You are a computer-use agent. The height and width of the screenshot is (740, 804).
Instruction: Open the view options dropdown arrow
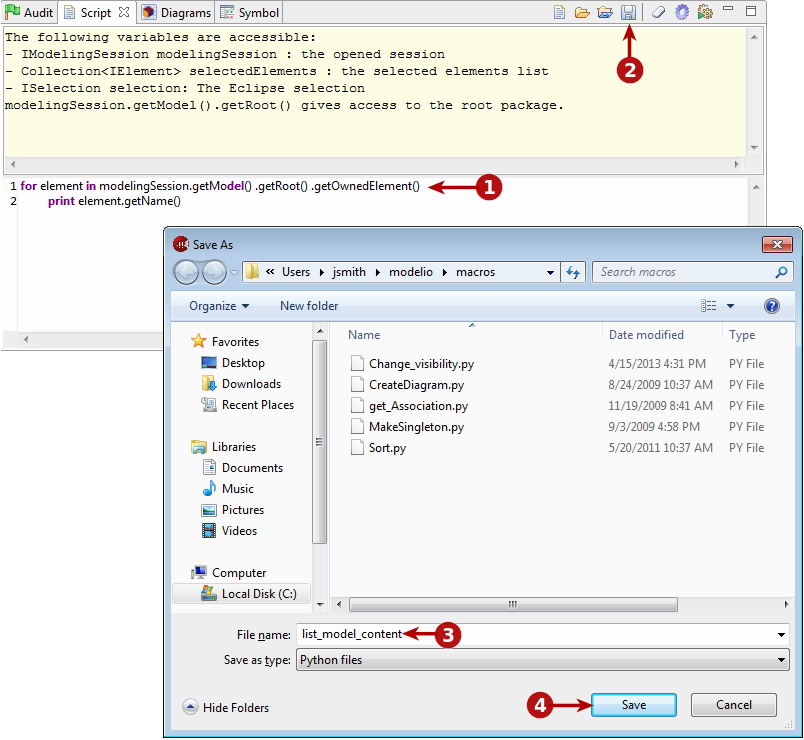(x=730, y=306)
